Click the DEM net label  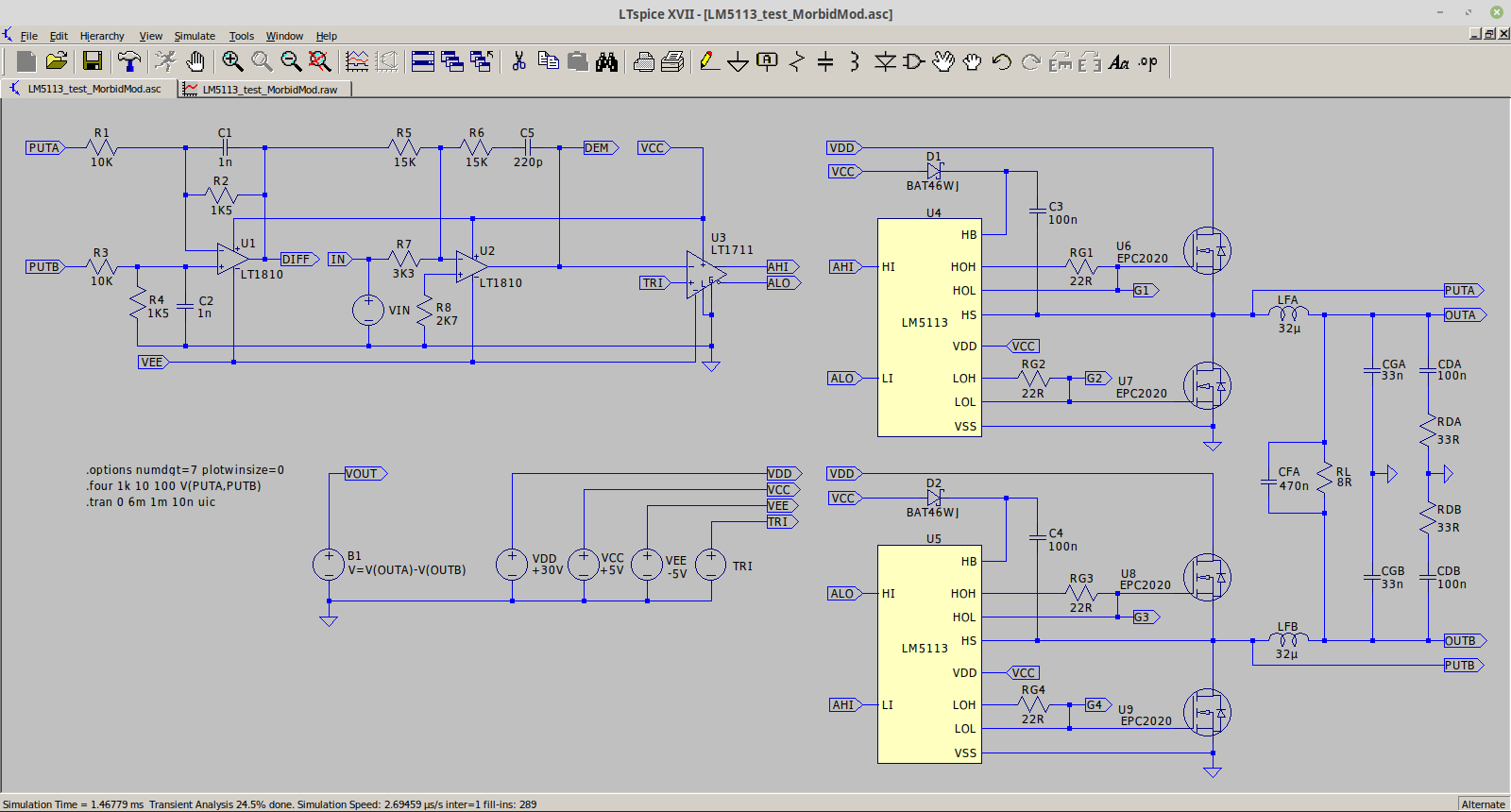point(601,148)
